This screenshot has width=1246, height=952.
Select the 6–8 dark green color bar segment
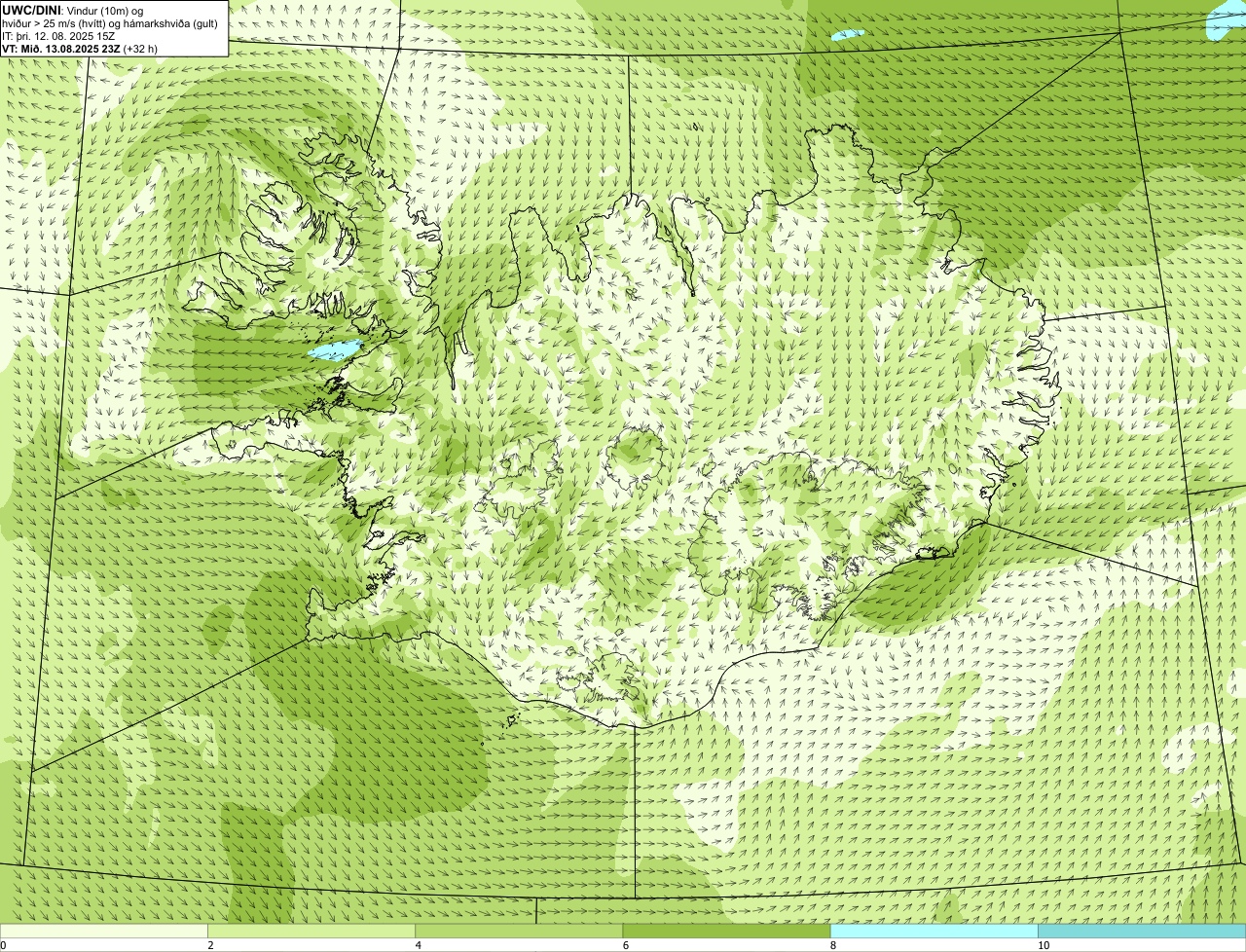[726, 931]
